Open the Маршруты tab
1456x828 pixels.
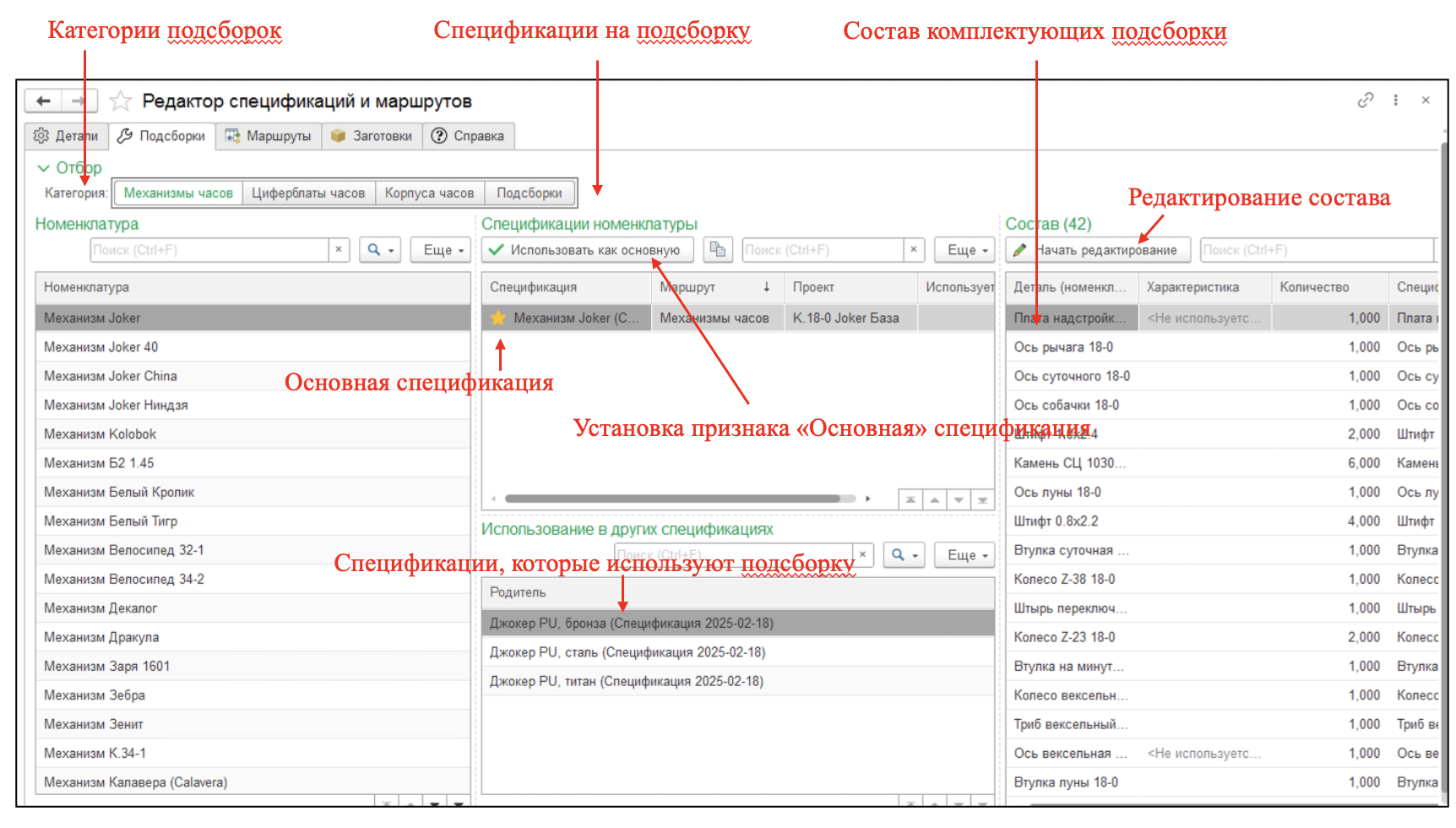click(x=269, y=136)
